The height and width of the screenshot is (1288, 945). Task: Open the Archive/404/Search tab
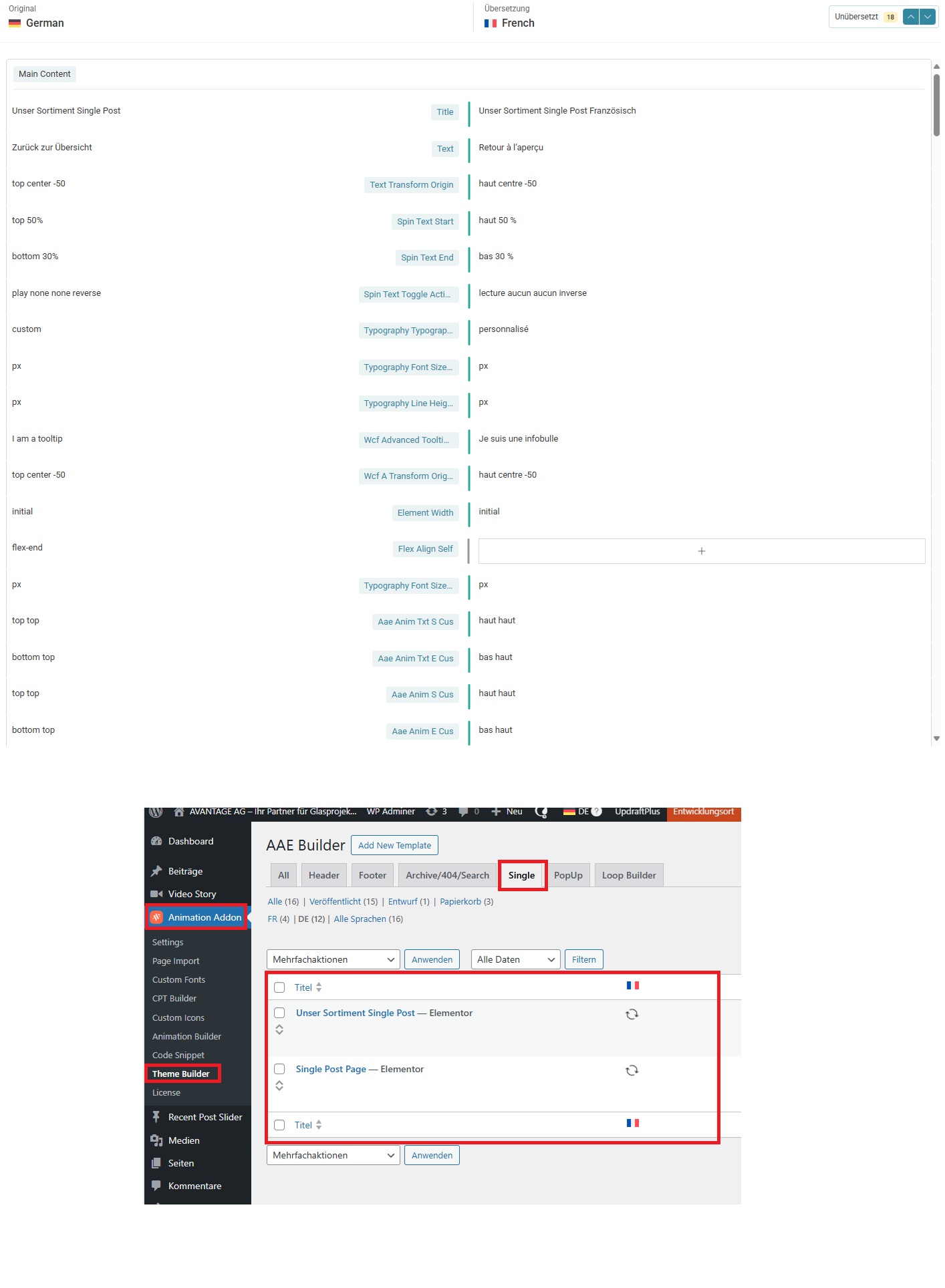[x=447, y=875]
